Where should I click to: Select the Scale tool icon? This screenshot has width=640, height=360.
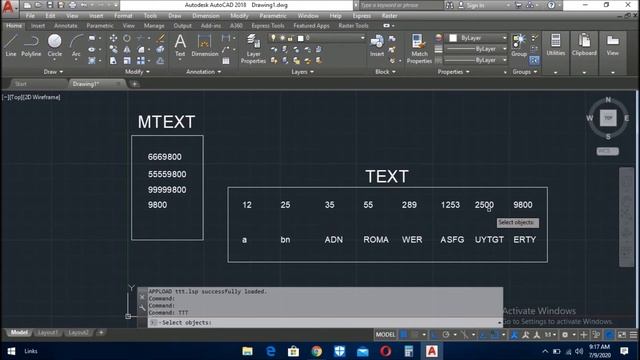click(x=127, y=61)
